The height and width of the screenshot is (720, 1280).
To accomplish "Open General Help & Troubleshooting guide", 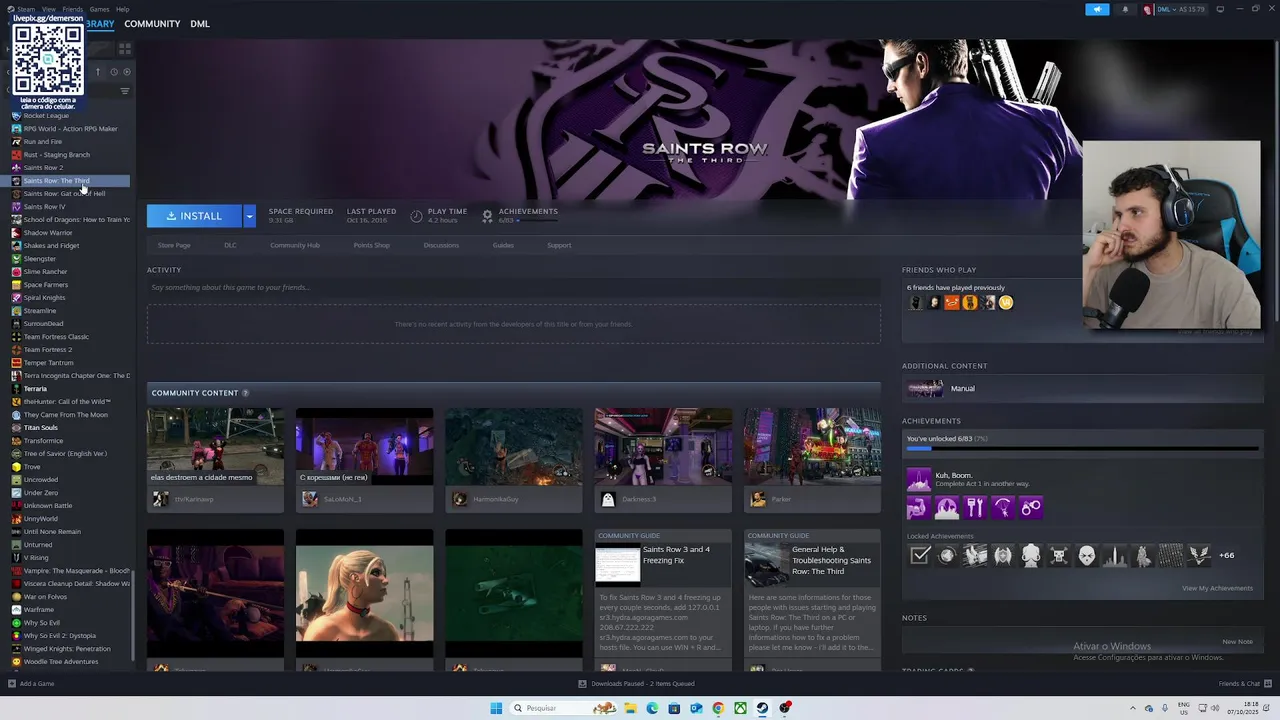I will point(812,594).
